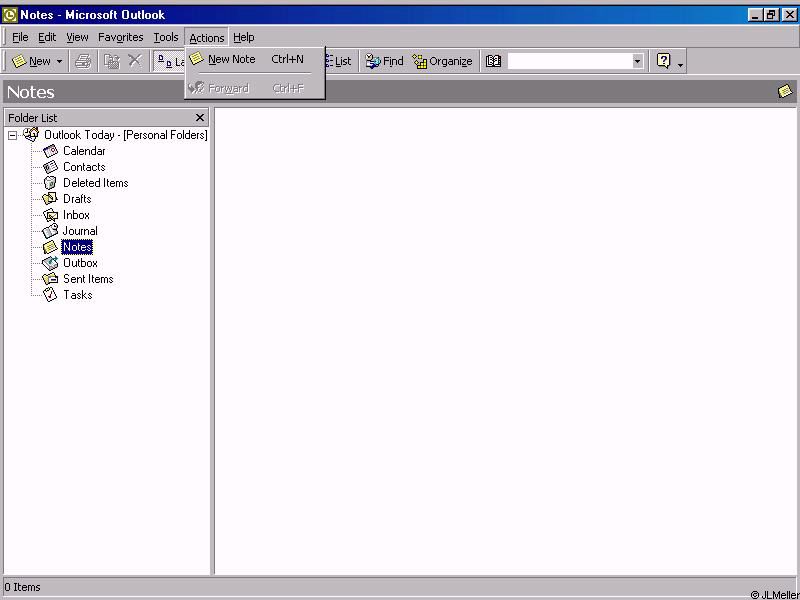
Task: Switch to List view
Action: point(338,61)
